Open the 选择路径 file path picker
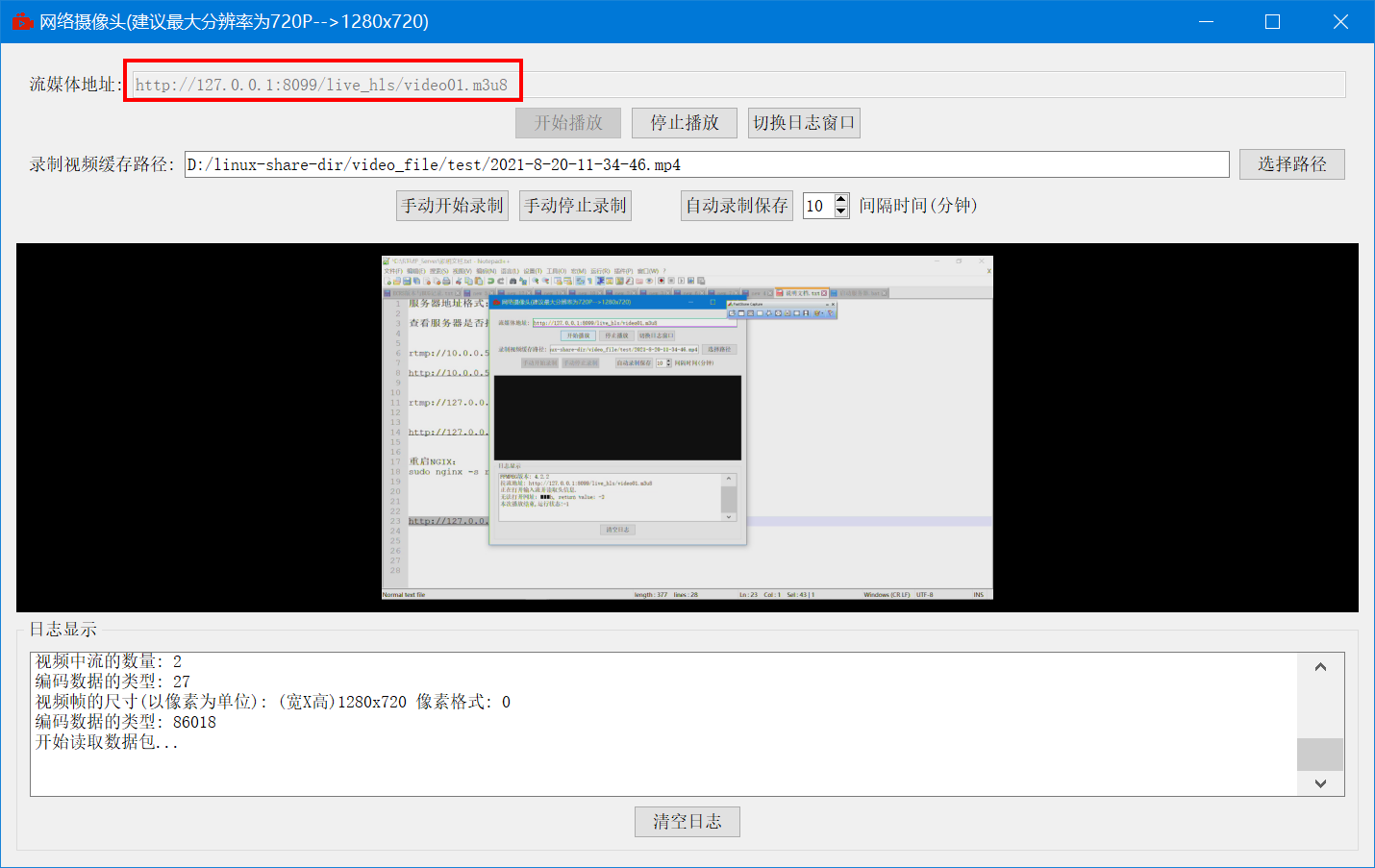 point(1291,163)
